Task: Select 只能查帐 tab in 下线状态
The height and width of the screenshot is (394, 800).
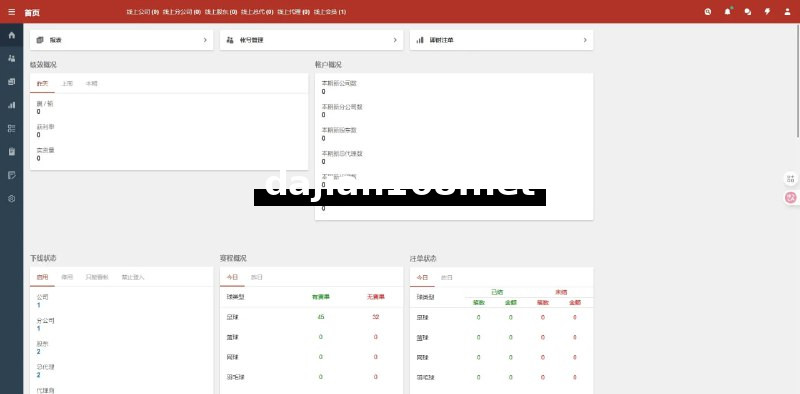Action: pos(96,277)
